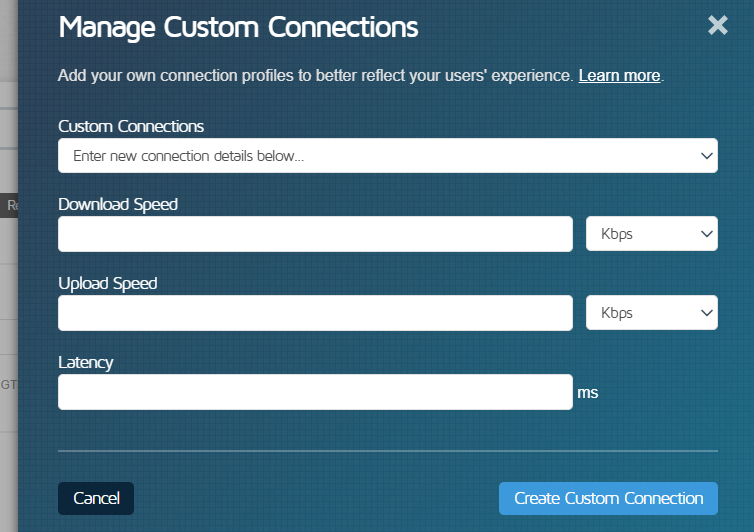
Task: Click the Upload Speed label text
Action: click(108, 283)
